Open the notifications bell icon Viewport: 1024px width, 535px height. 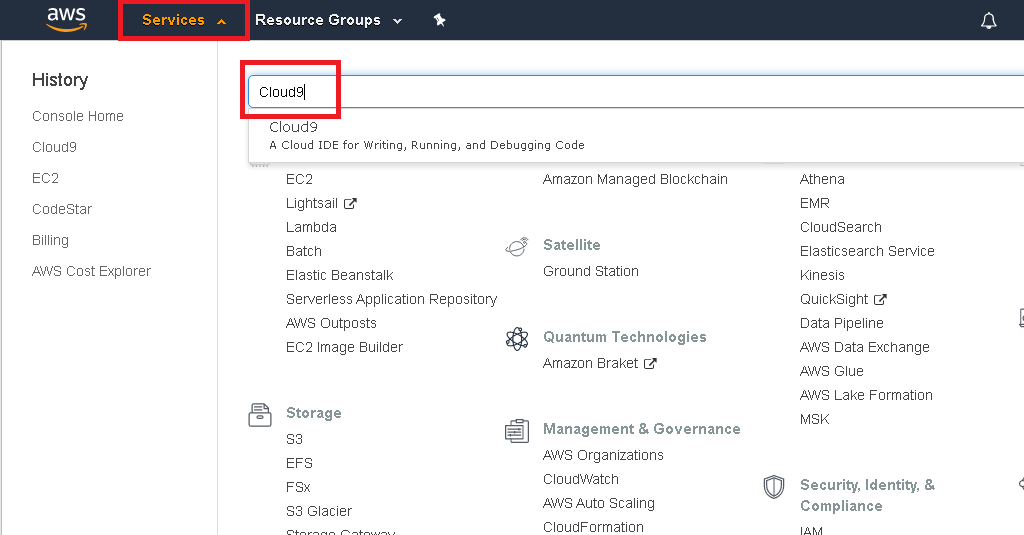[989, 21]
